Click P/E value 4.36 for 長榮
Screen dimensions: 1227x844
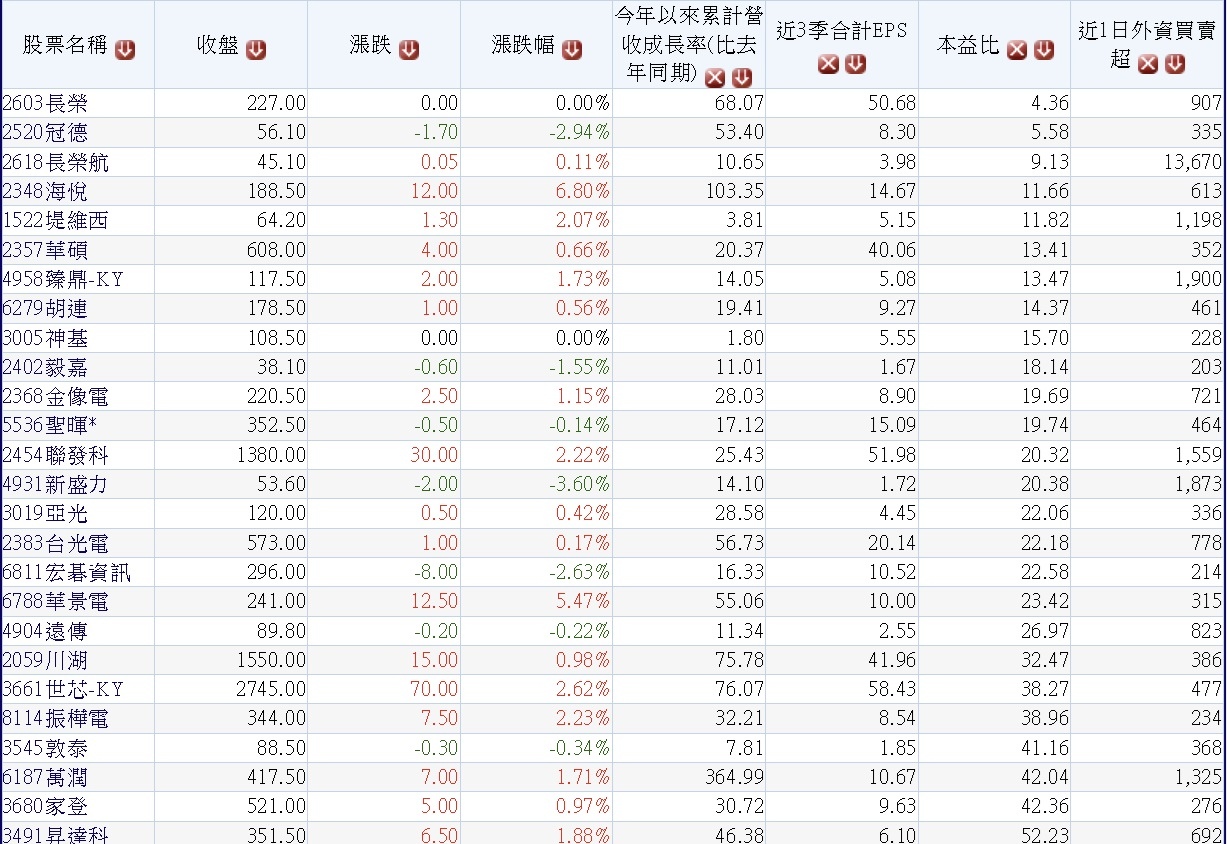(x=1050, y=103)
